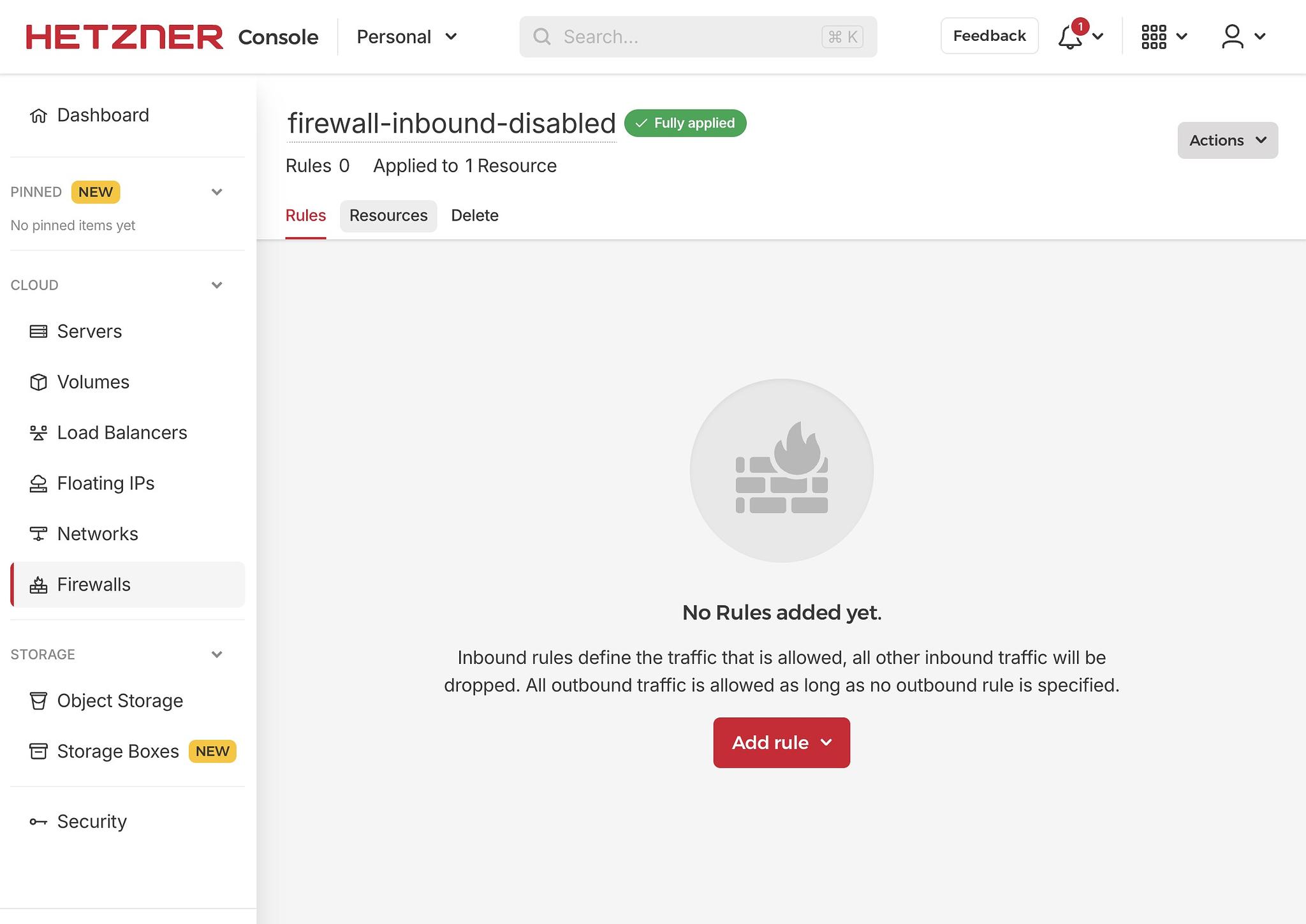Viewport: 1306px width, 924px height.
Task: Click the Dashboard home icon
Action: point(38,115)
